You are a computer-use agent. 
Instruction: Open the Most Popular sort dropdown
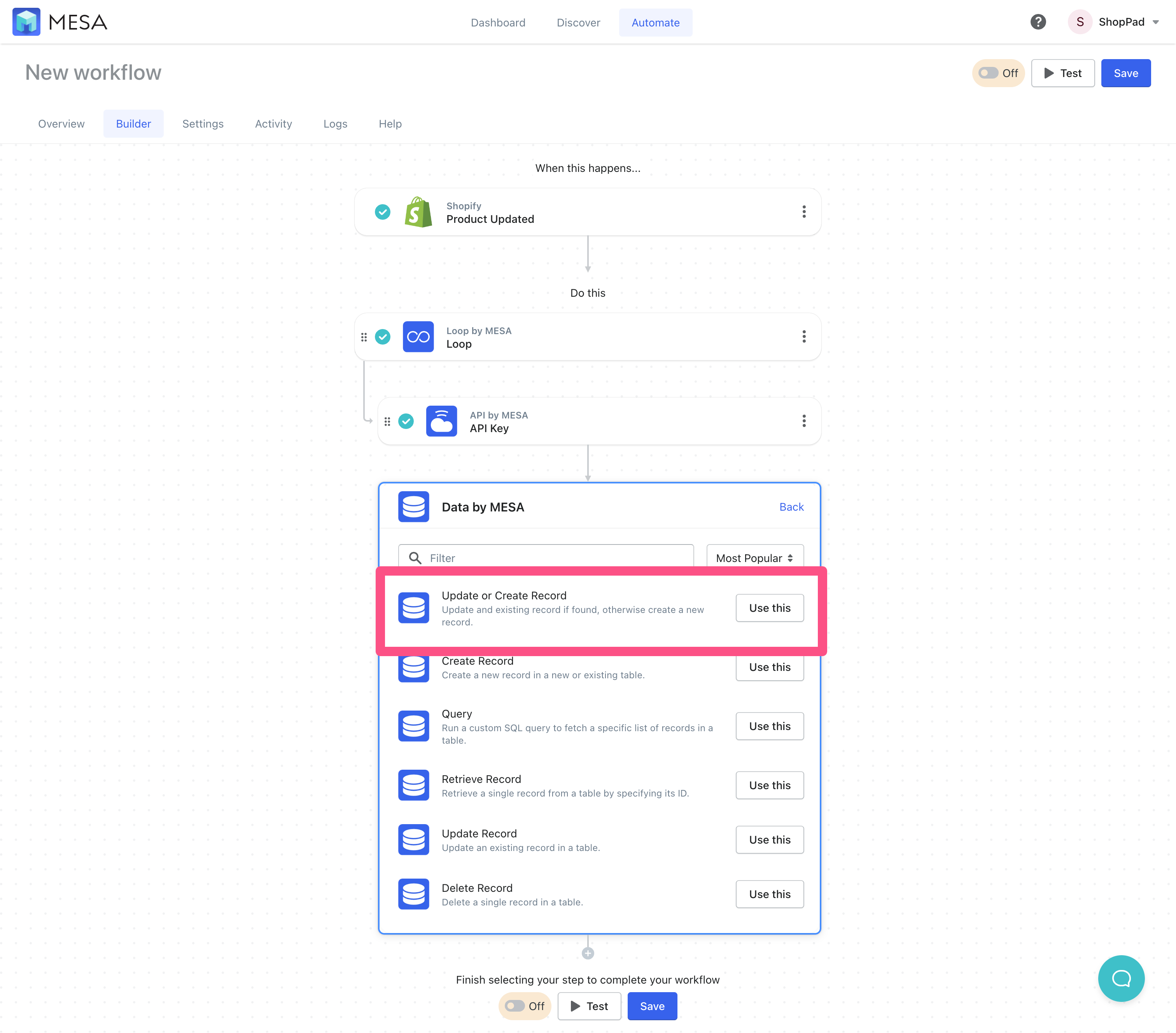click(755, 558)
